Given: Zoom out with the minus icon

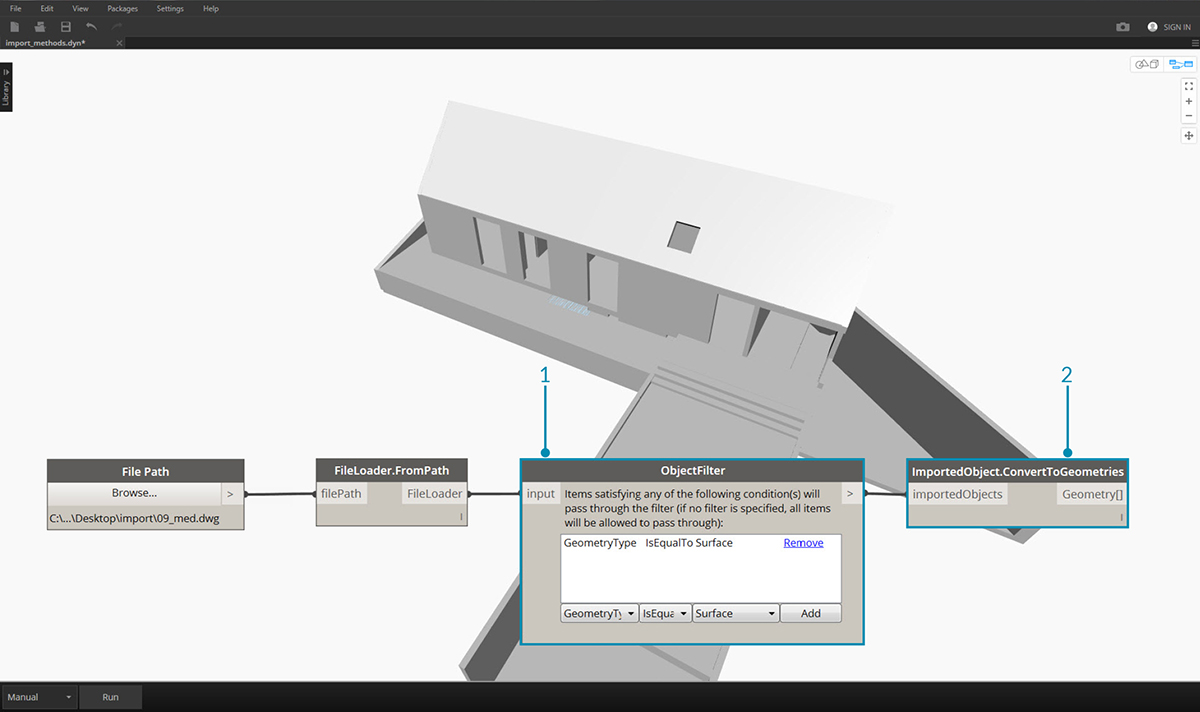Looking at the screenshot, I should (x=1189, y=115).
